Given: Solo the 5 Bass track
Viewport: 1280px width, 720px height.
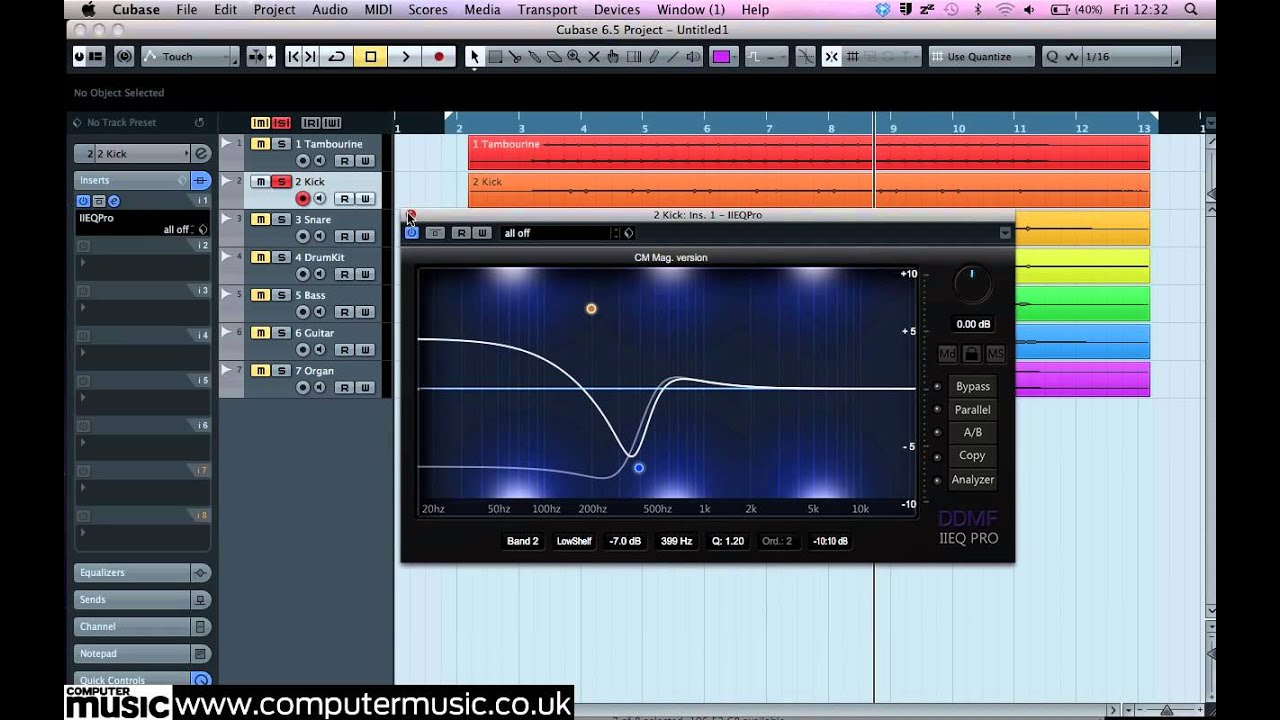Looking at the screenshot, I should tap(281, 295).
